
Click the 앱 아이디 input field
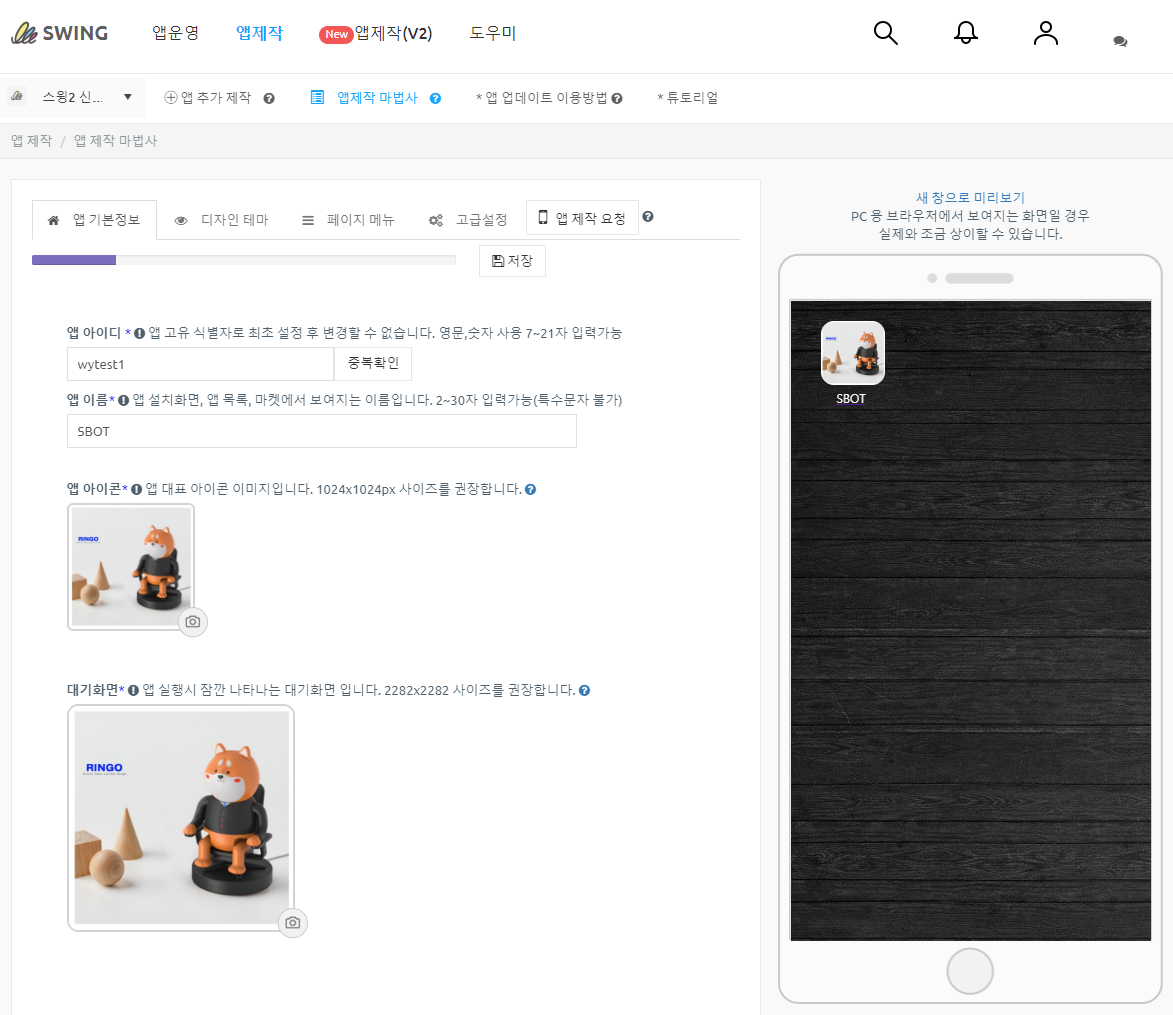point(200,364)
